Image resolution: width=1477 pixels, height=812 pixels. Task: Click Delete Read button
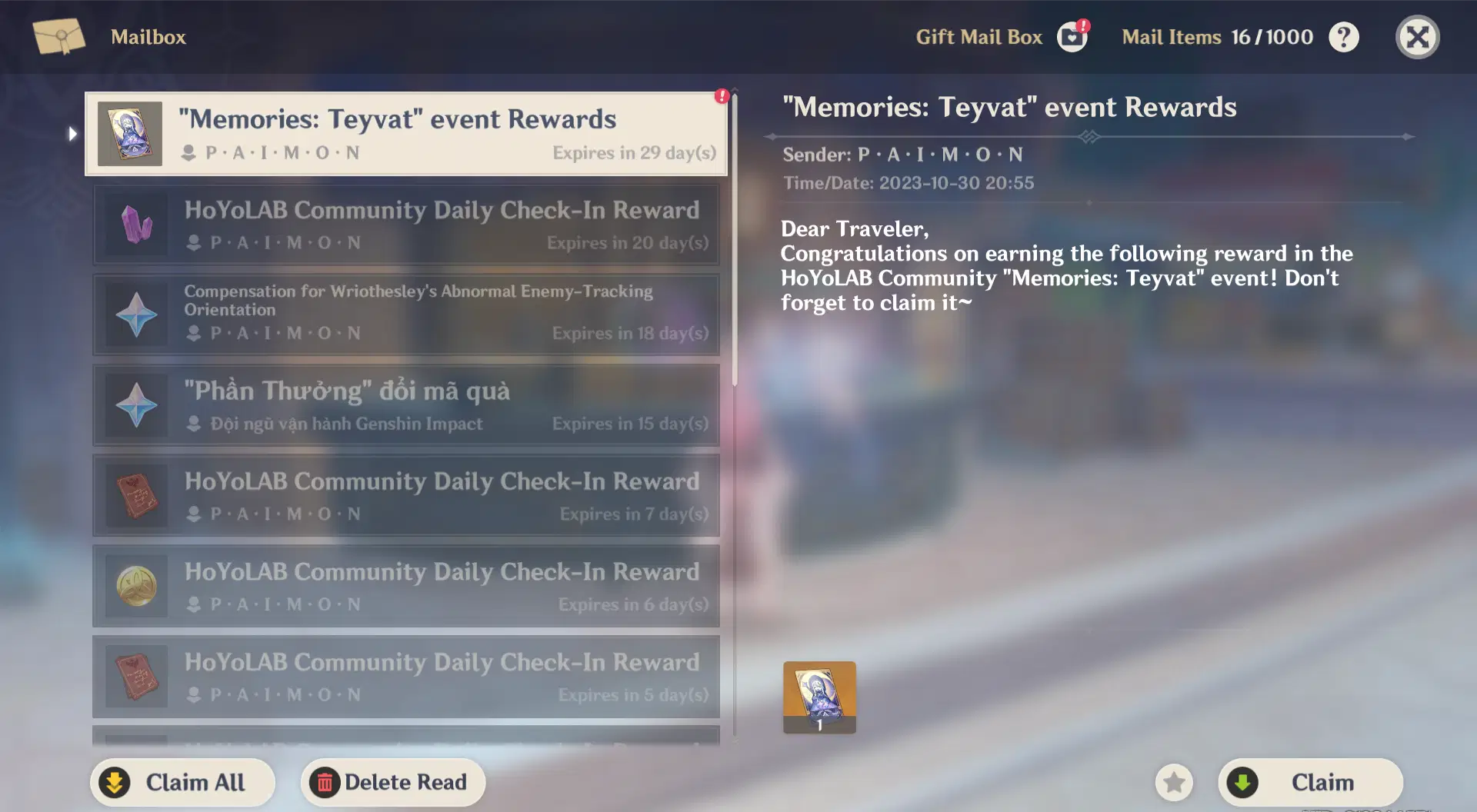[x=392, y=783]
